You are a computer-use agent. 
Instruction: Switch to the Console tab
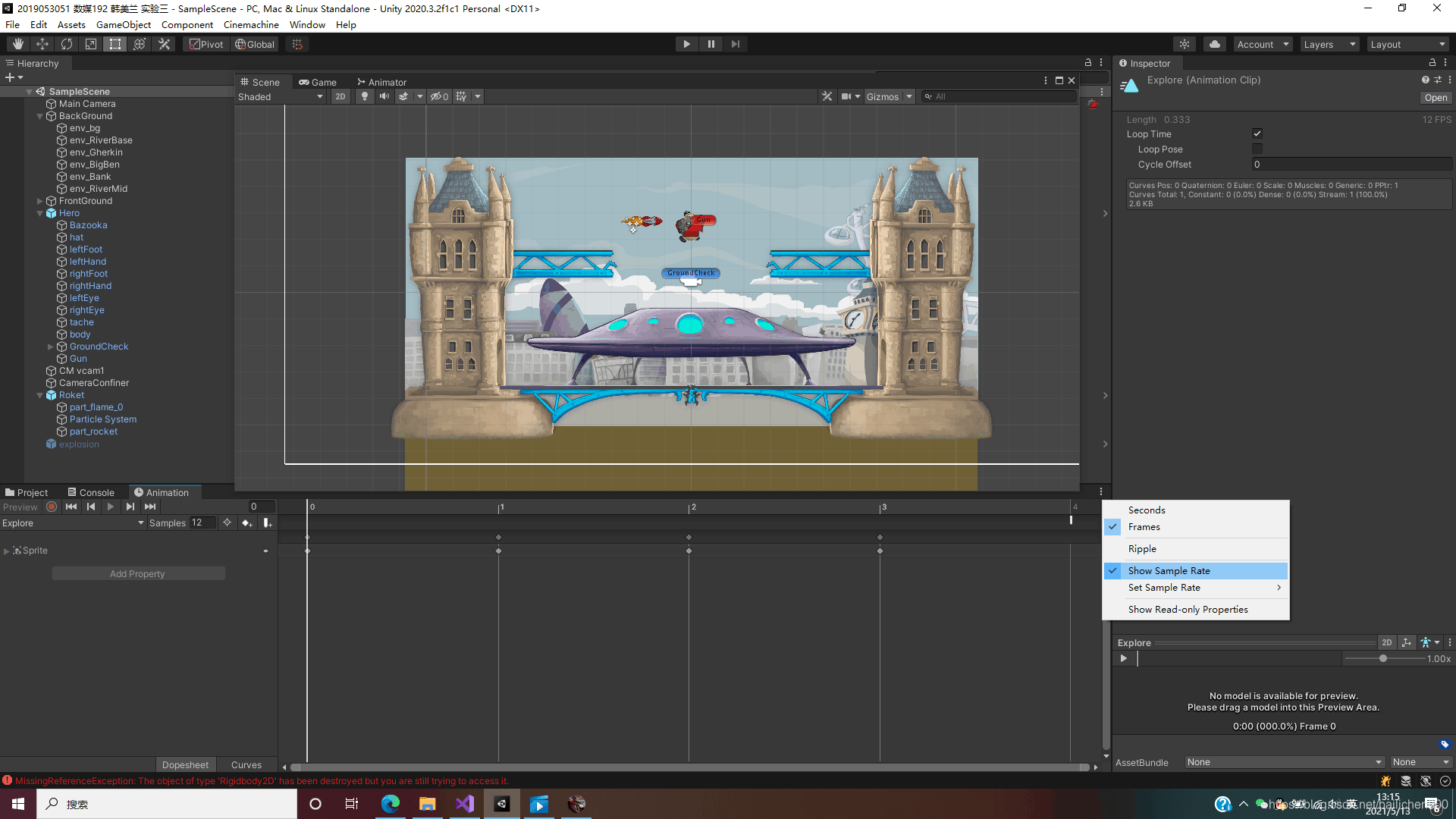point(91,492)
